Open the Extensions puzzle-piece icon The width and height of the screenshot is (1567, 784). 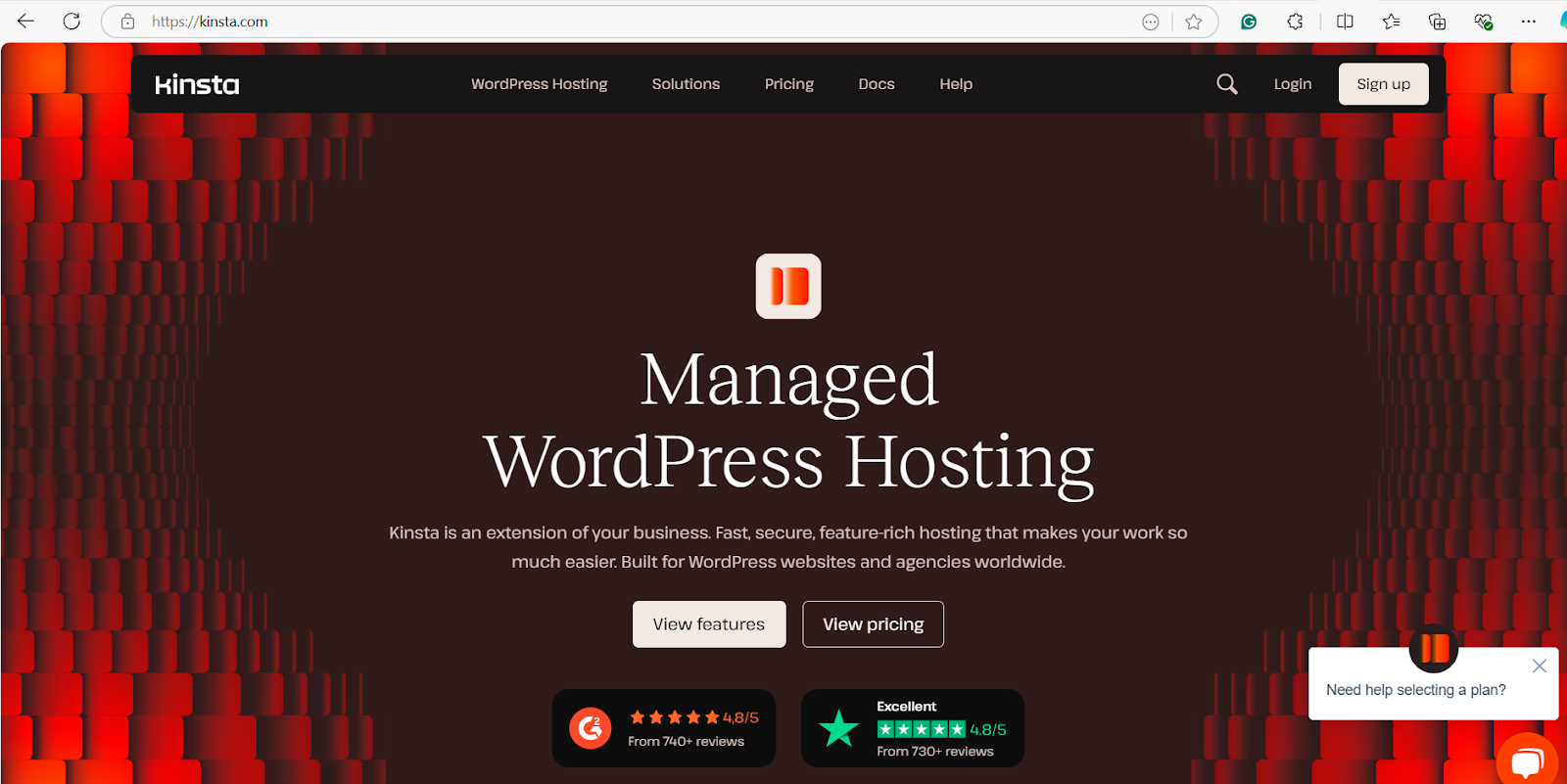1295,22
